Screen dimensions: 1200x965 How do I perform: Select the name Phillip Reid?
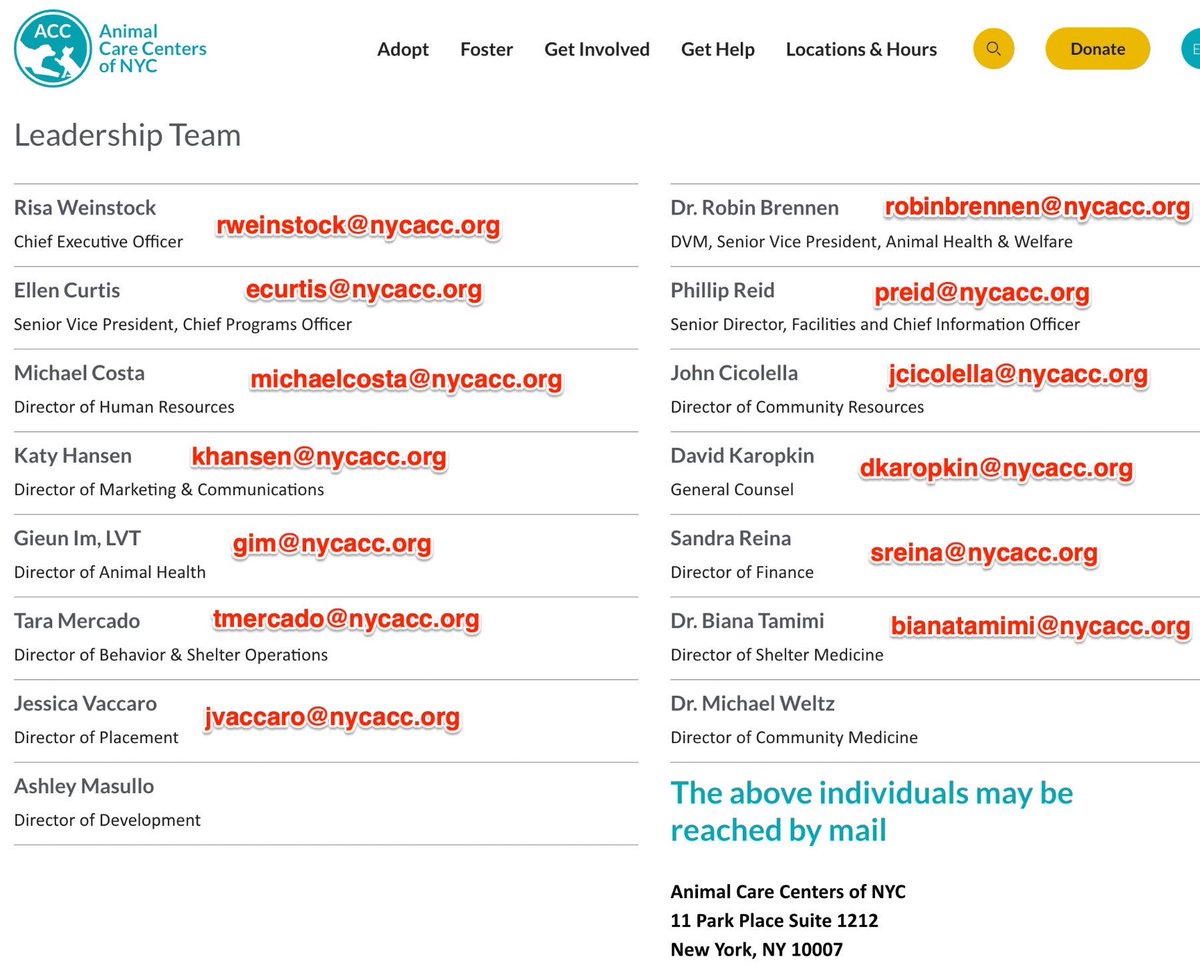723,290
